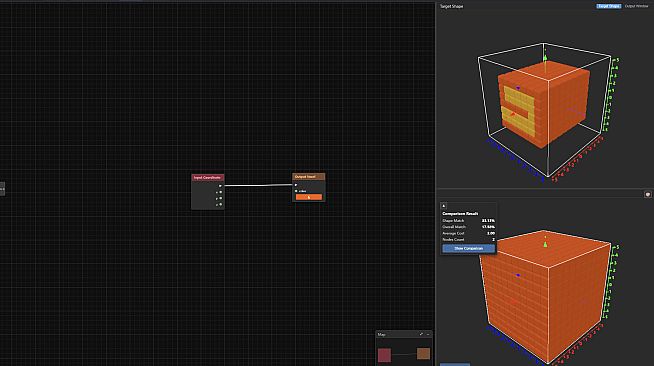
Task: Click the z output port on Input Coordinate node
Action: (220, 204)
